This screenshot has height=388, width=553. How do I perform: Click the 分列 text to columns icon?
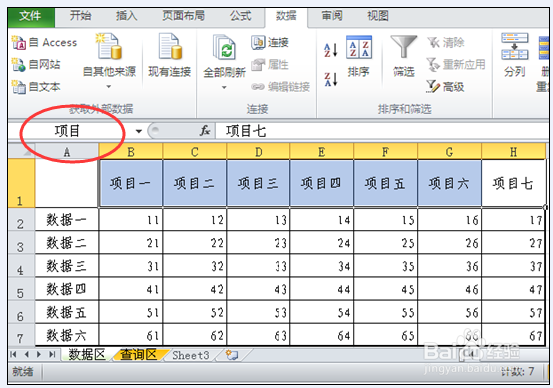515,56
